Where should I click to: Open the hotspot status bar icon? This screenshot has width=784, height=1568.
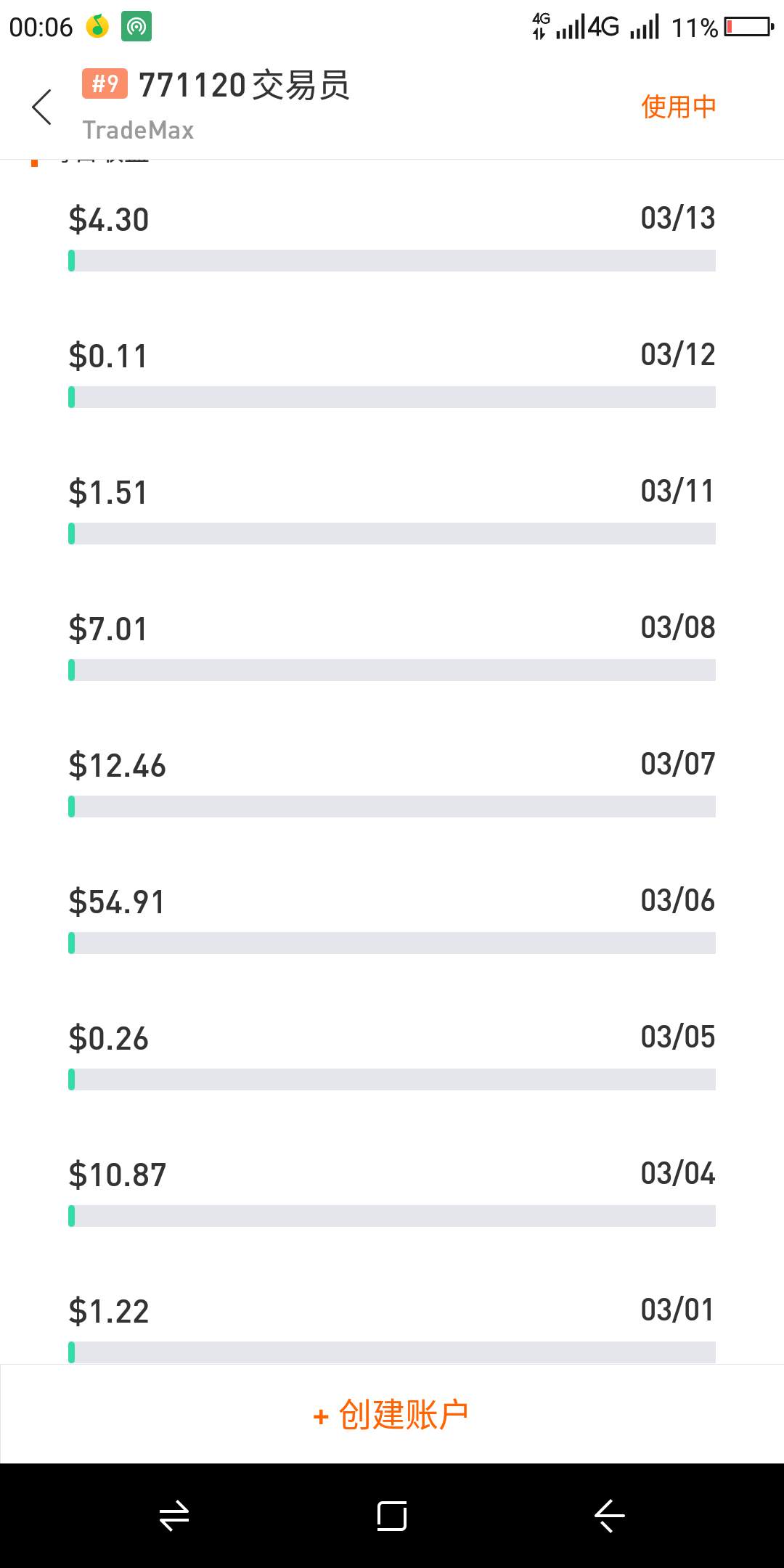[136, 27]
